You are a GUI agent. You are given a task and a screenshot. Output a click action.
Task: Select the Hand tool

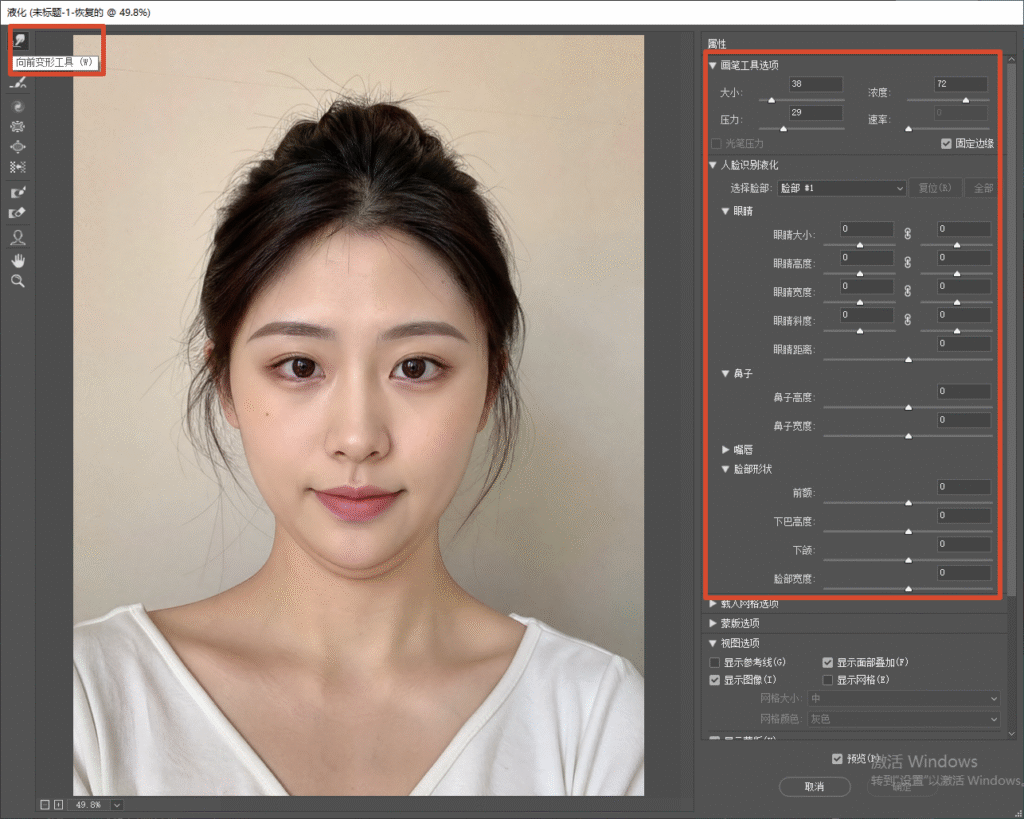[18, 261]
